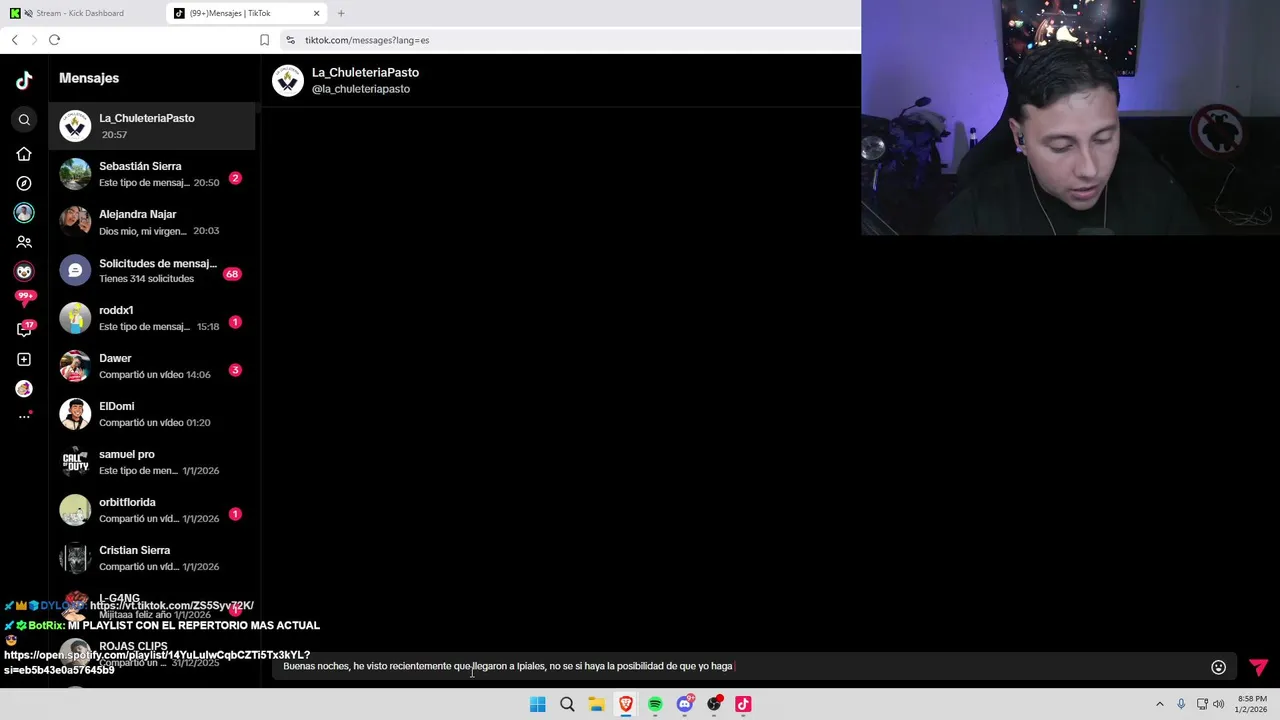
Task: Click the 3 unread badge on Dawer
Action: coord(235,370)
